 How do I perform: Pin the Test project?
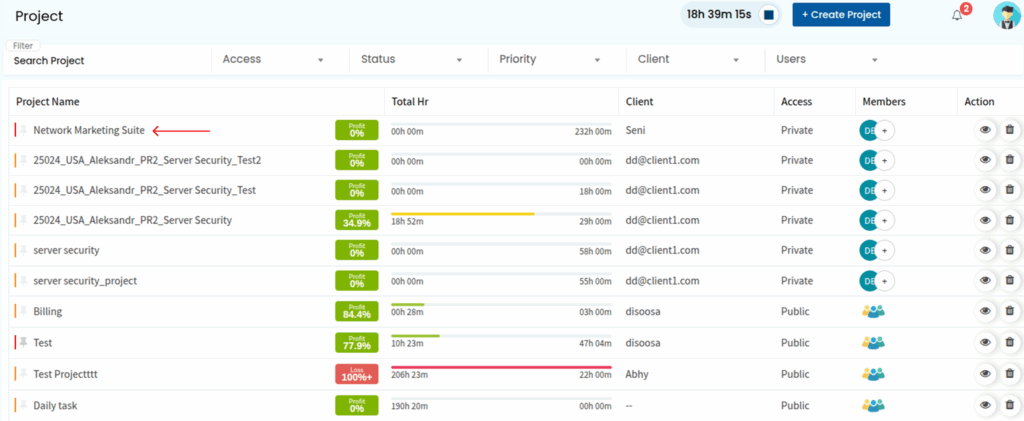(24, 342)
